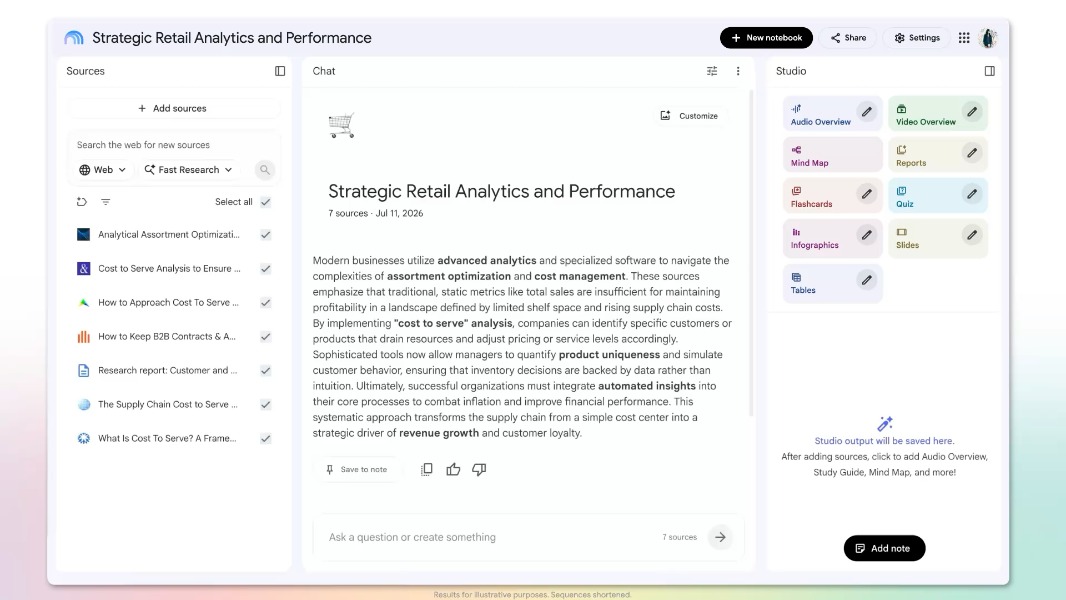Edit Video Overview settings
This screenshot has width=1066, height=600.
coord(972,112)
